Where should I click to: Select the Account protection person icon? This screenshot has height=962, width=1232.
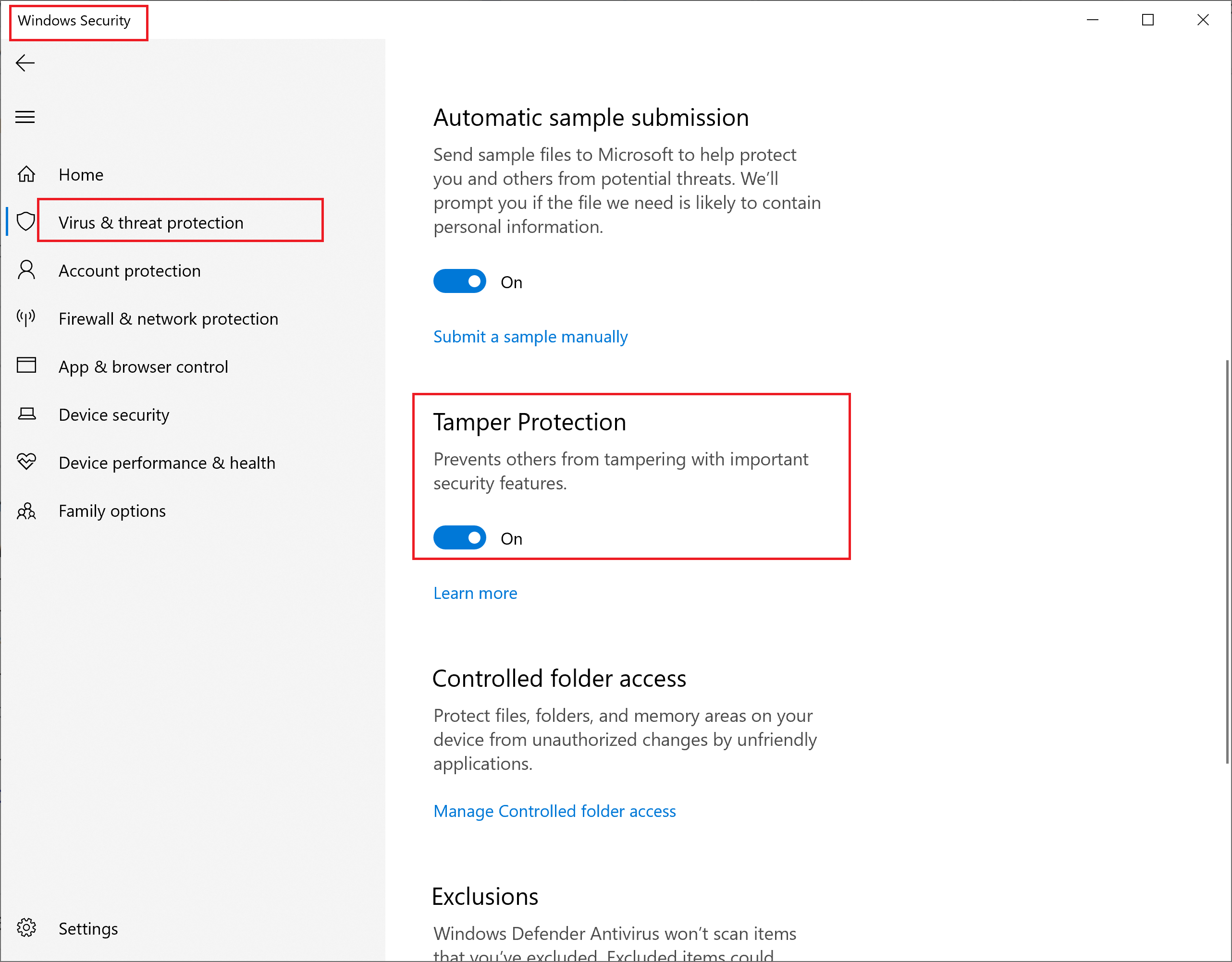26,271
